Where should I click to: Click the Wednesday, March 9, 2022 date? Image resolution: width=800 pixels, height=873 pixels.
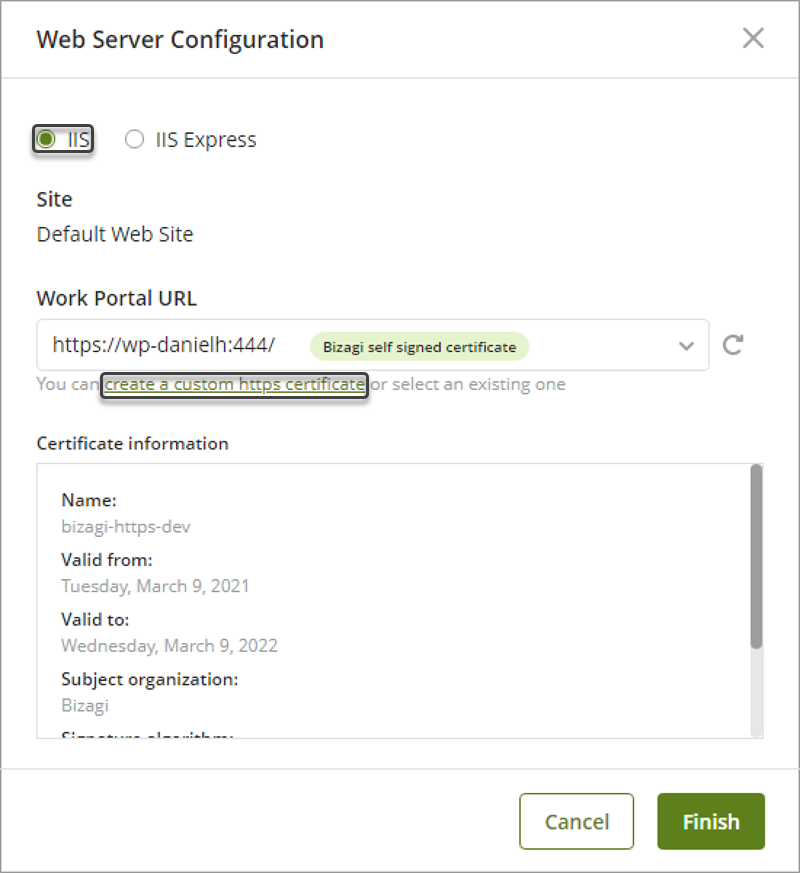coord(169,646)
